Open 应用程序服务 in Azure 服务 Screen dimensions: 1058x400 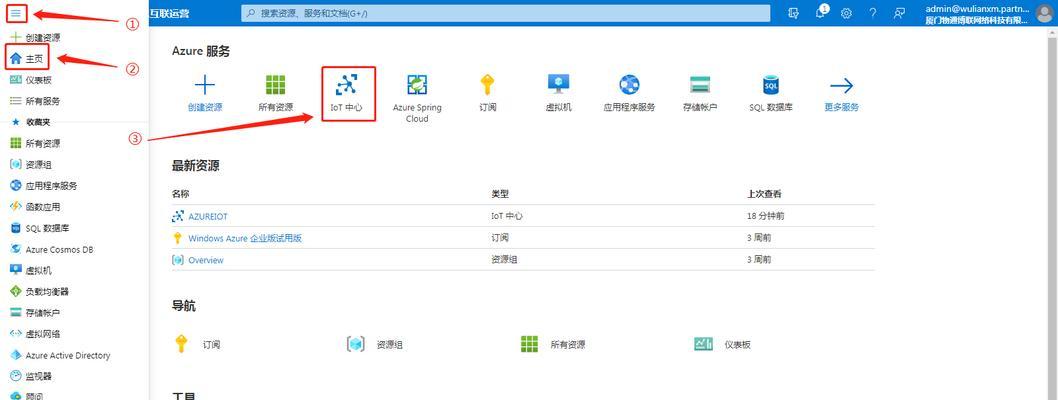tap(629, 93)
